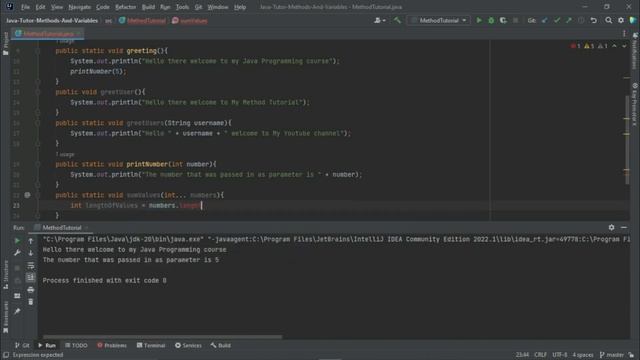The width and height of the screenshot is (640, 360).
Task: Open the MethodTutorial run configuration dropdown
Action: tap(439, 20)
